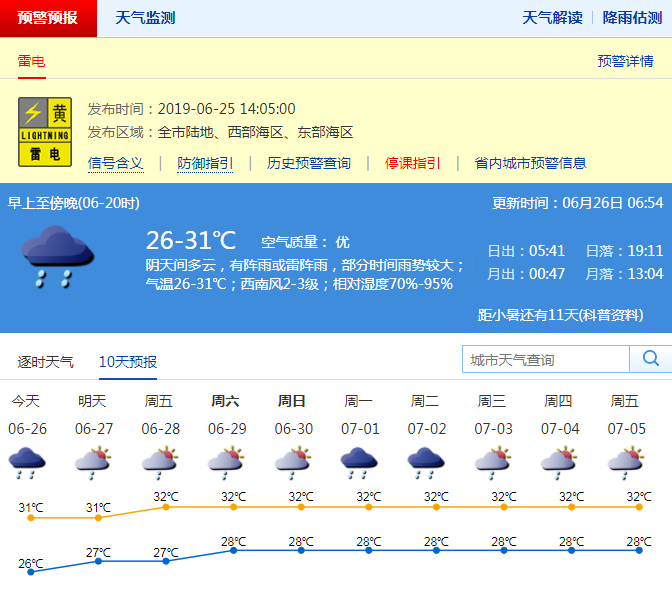Click the 城市天气查询 search field

tap(545, 359)
